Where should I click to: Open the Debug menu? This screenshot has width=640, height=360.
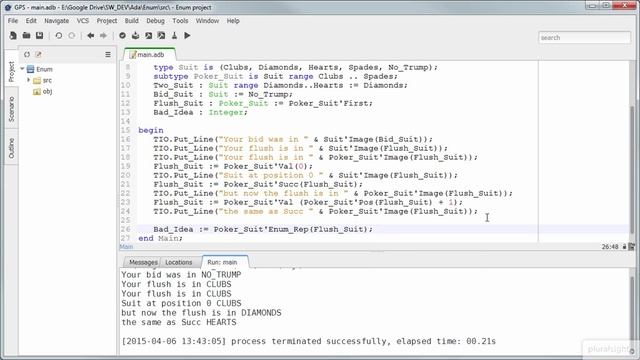point(156,21)
